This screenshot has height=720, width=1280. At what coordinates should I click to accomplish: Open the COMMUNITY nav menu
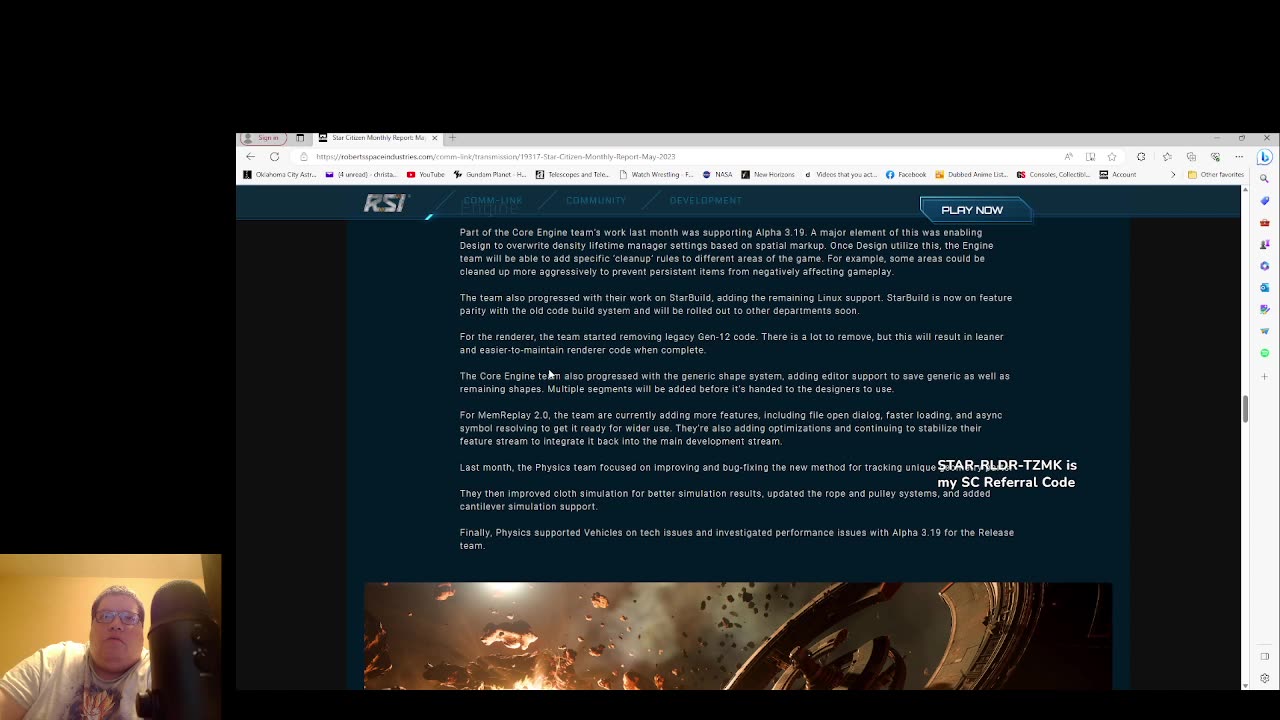(596, 201)
